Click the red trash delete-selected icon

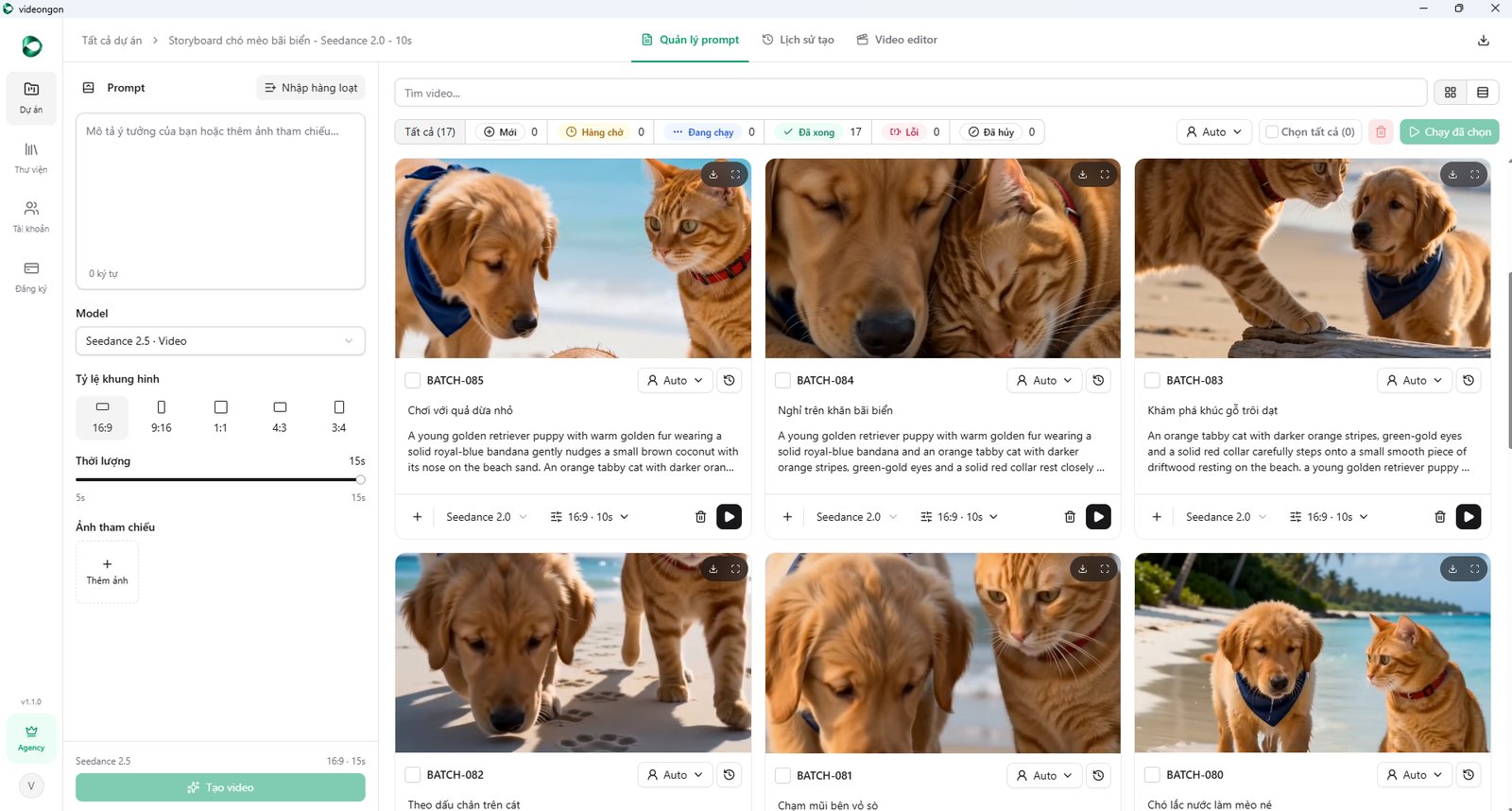pos(1381,132)
